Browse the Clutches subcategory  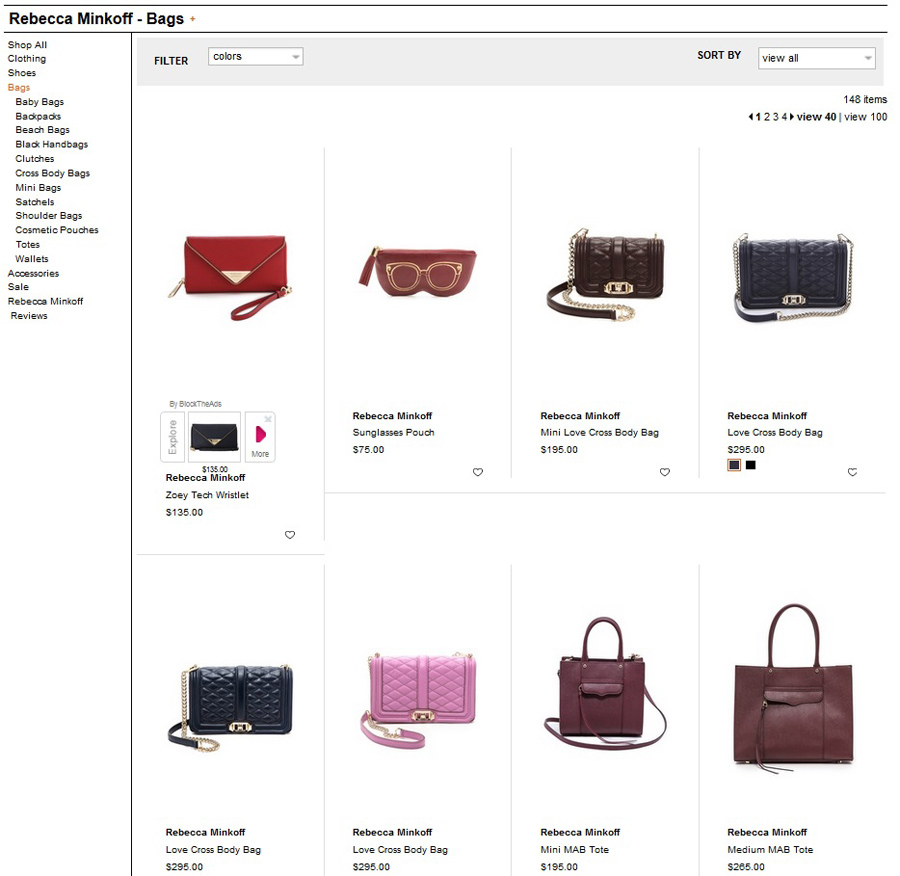[34, 158]
